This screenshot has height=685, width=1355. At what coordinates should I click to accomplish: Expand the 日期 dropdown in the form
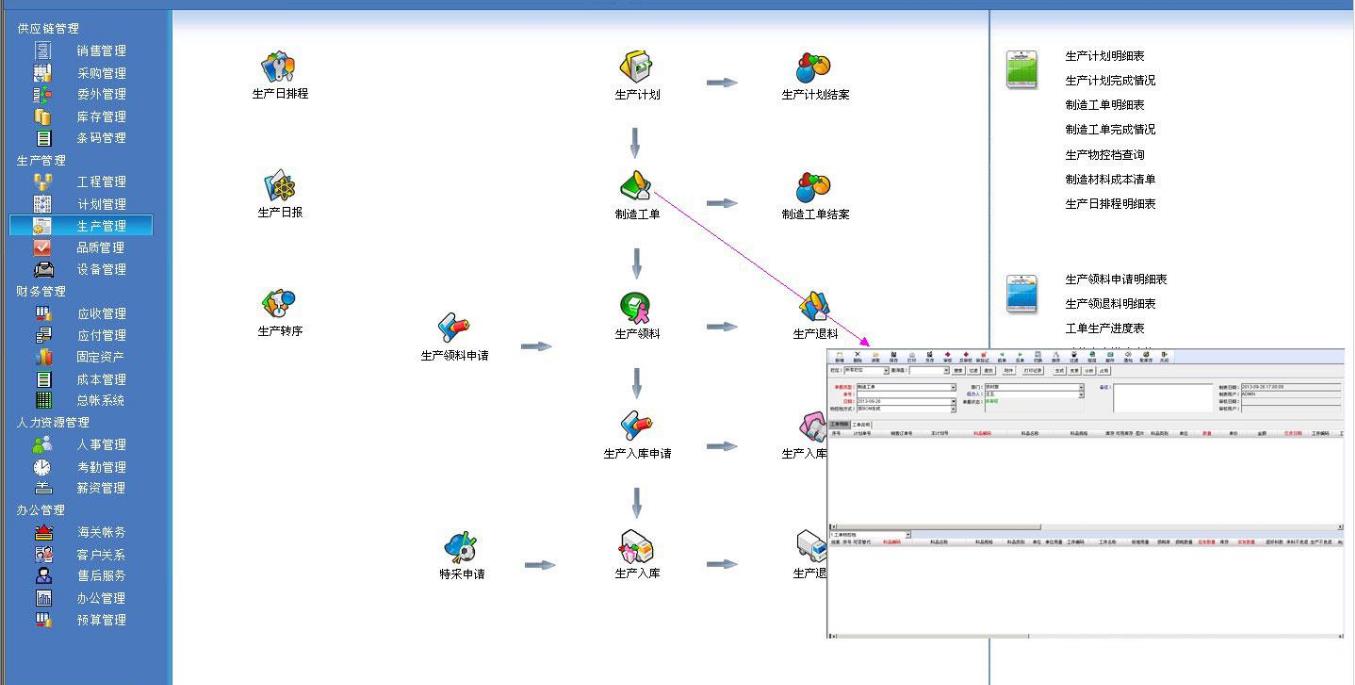(x=953, y=402)
